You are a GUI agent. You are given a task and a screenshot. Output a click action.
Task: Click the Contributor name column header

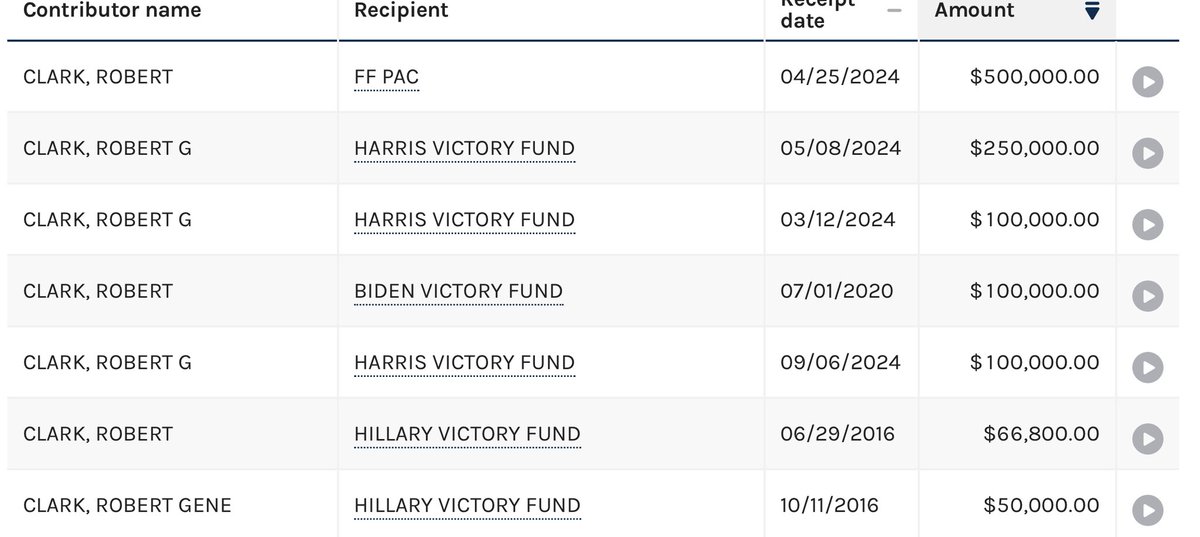112,11
